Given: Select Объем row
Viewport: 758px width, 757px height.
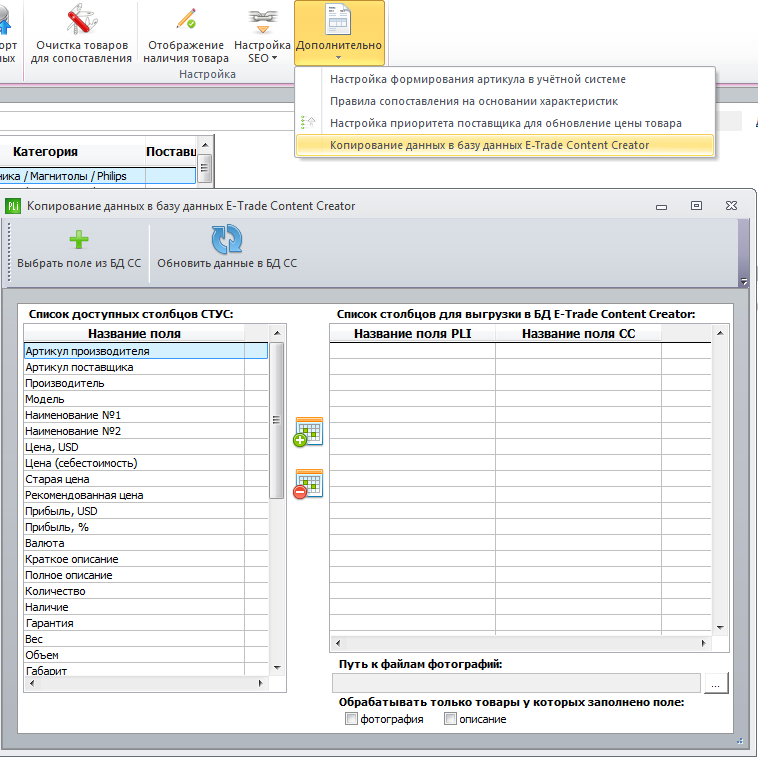Looking at the screenshot, I should [x=146, y=654].
